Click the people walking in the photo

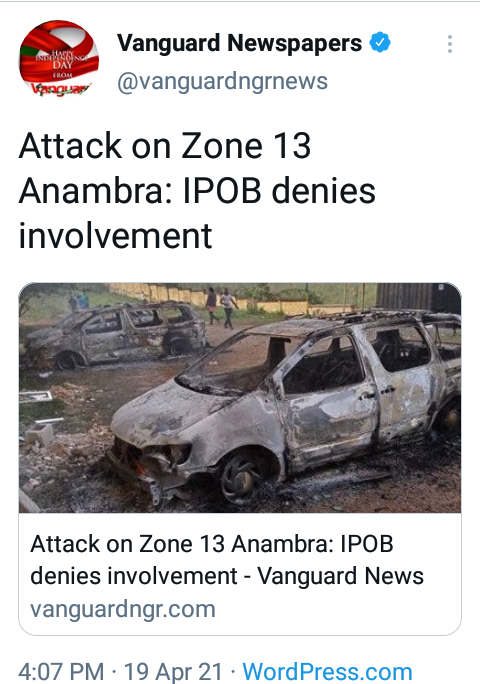click(x=221, y=307)
